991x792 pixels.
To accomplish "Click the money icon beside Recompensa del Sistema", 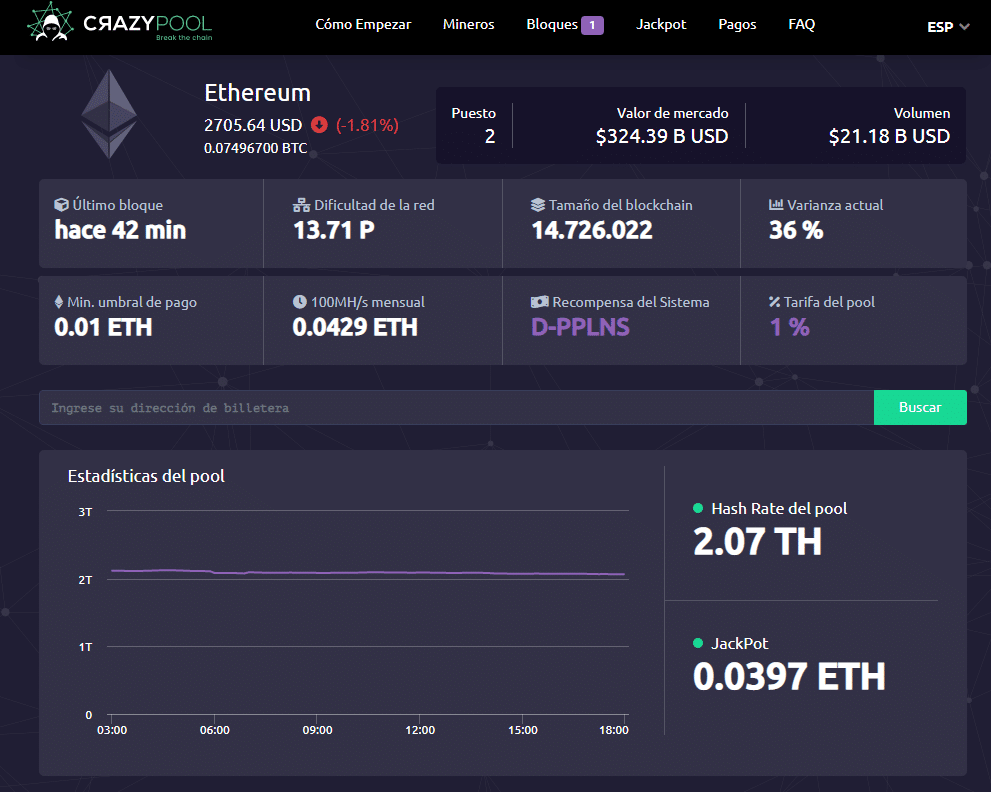I will tap(539, 302).
